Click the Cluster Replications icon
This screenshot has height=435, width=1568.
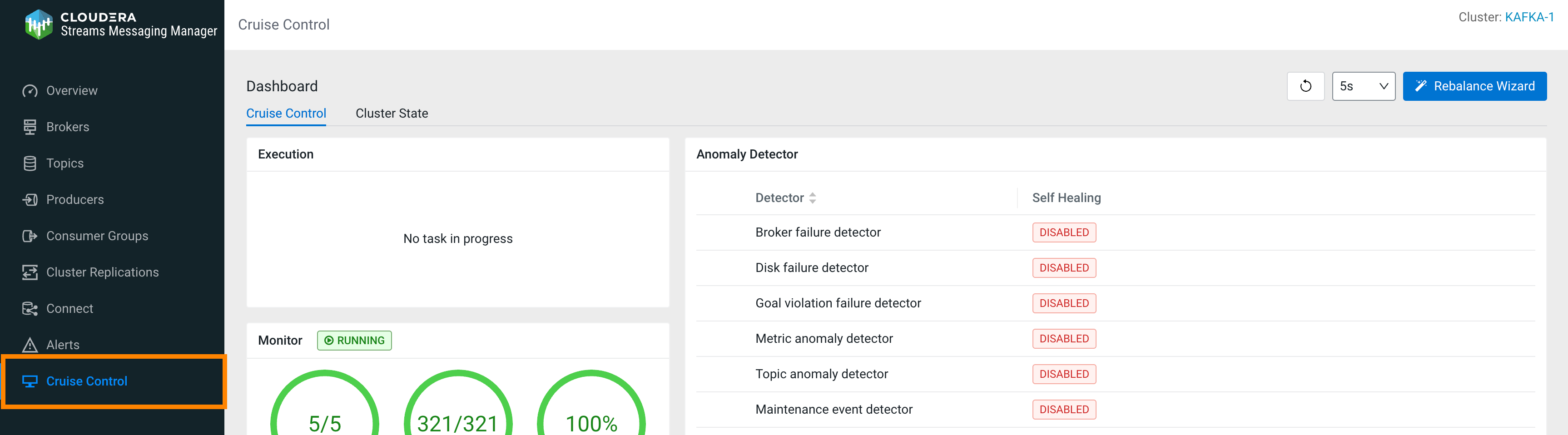(x=30, y=272)
